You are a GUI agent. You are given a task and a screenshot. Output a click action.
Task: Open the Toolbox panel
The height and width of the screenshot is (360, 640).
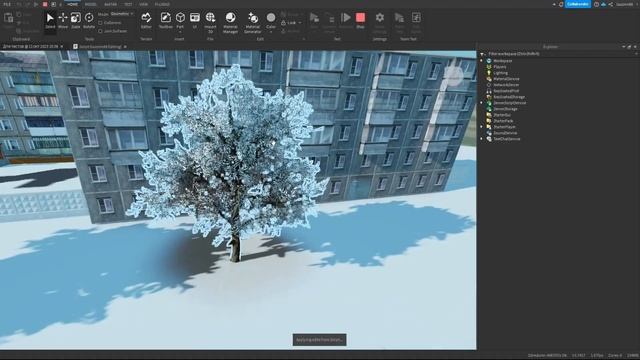click(x=165, y=20)
